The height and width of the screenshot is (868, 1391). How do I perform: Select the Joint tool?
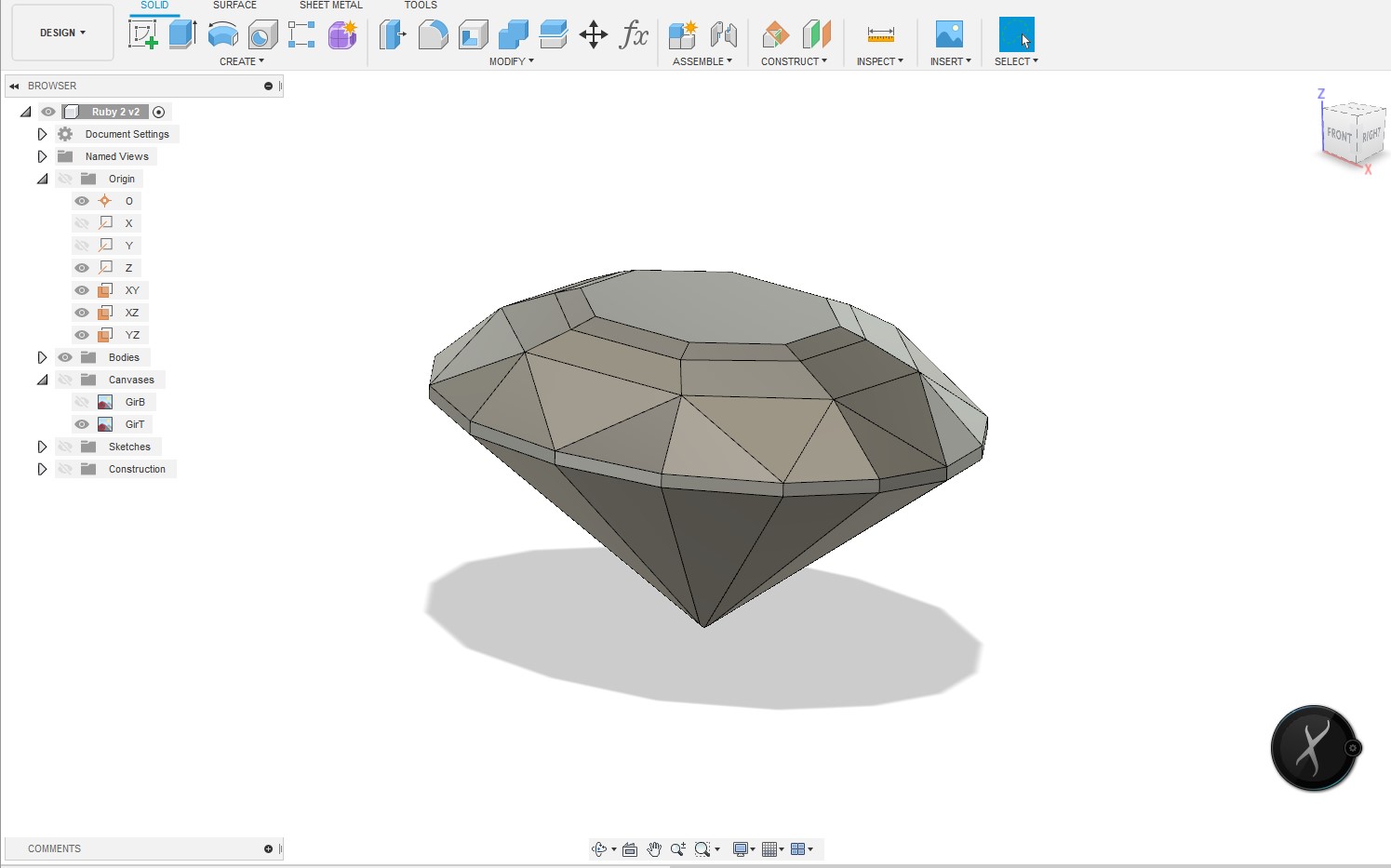point(723,34)
